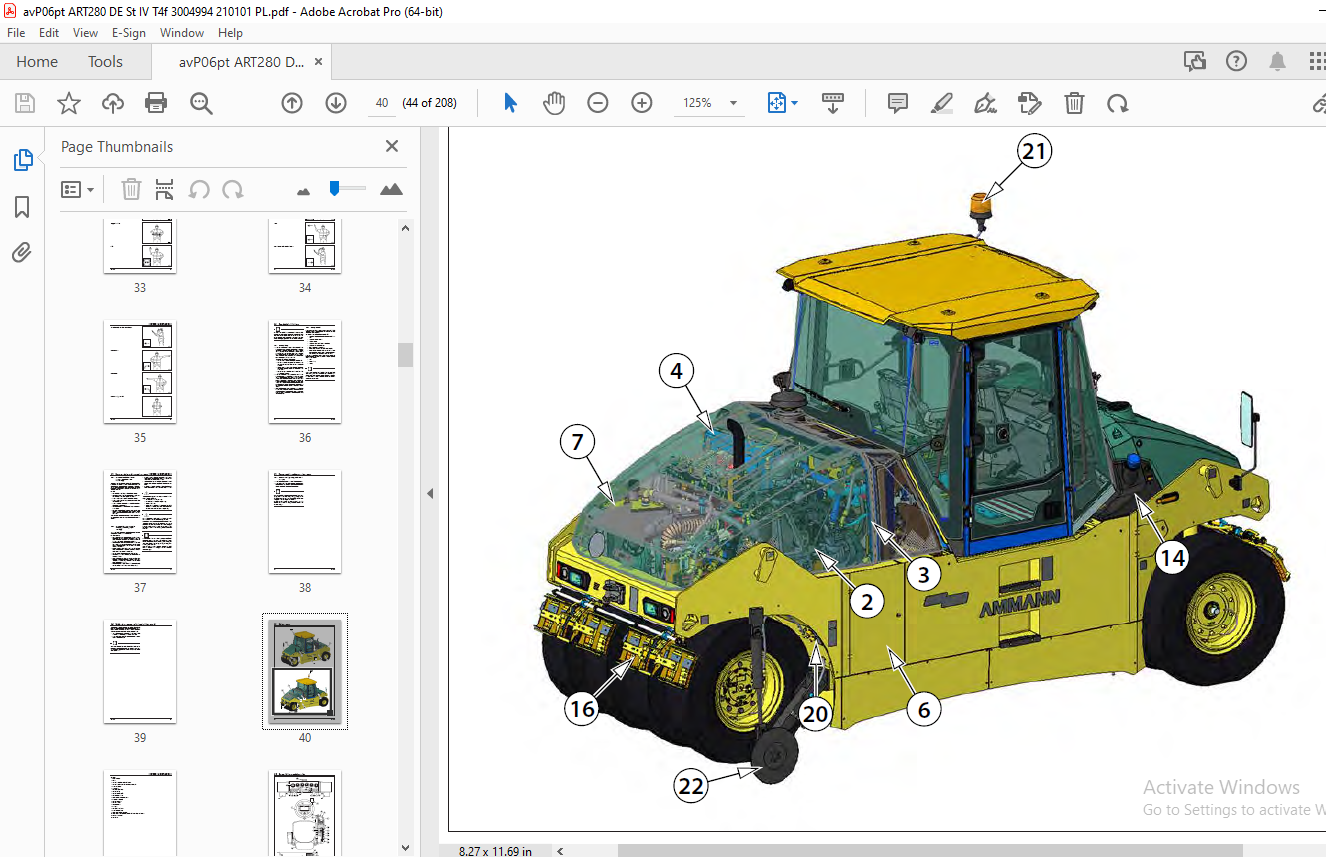The height and width of the screenshot is (857, 1326).
Task: Click the upload to cloud icon
Action: point(113,103)
